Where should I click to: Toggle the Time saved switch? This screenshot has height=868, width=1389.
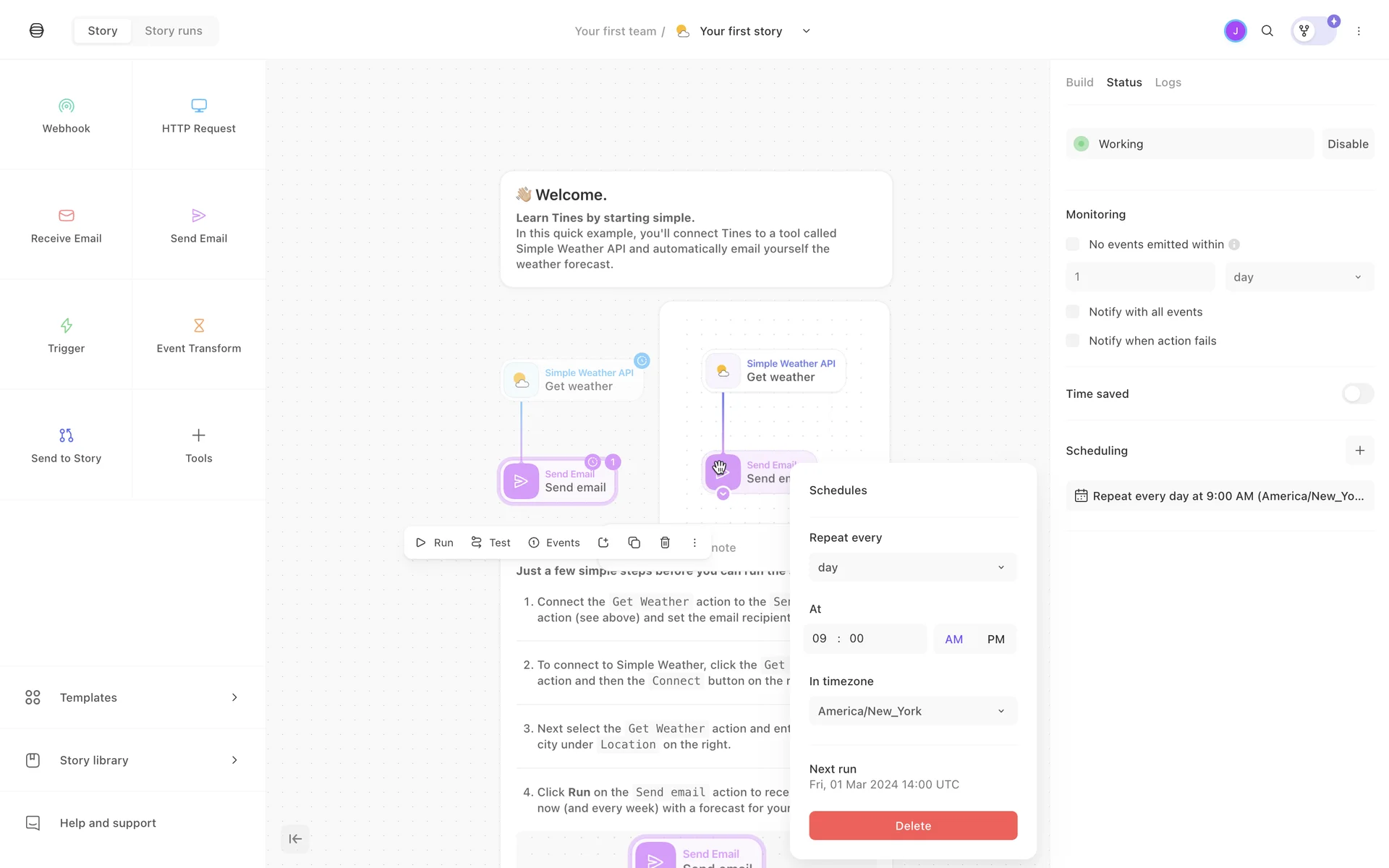tap(1357, 393)
